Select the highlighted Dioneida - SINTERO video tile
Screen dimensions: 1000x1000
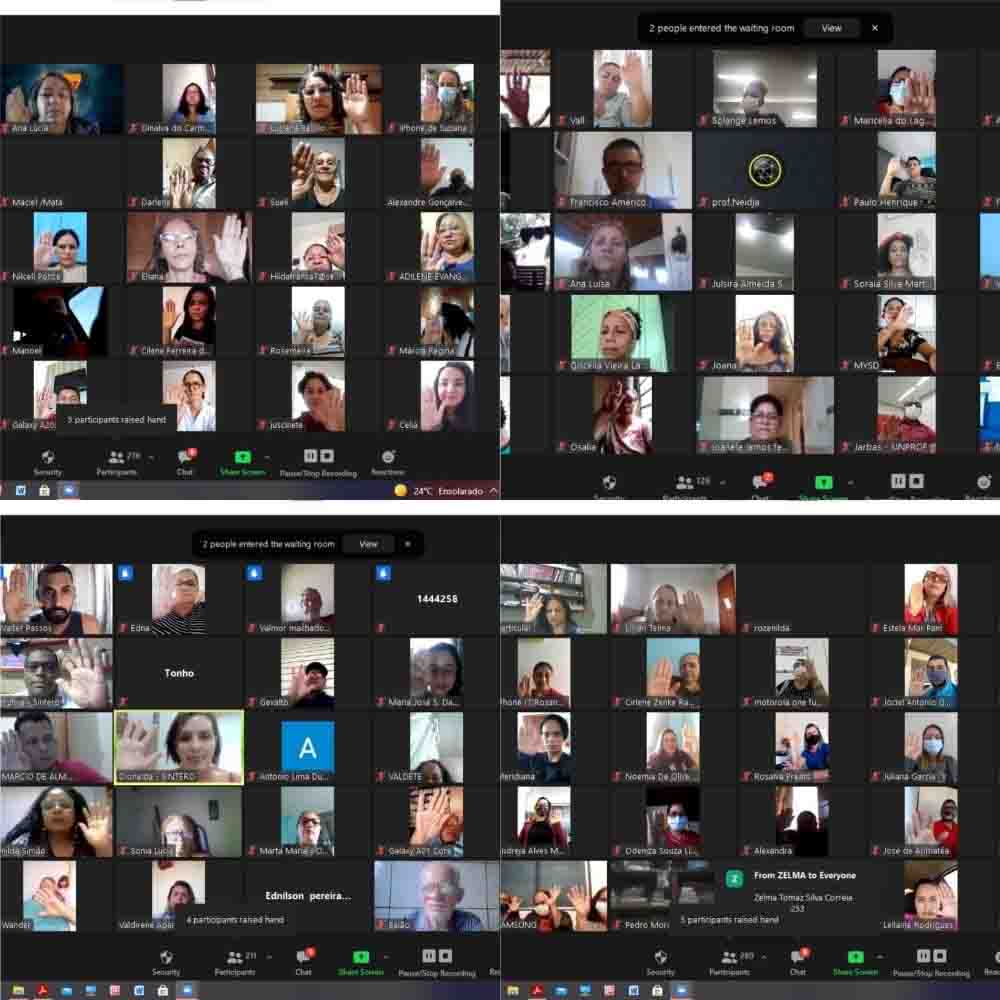pos(179,747)
